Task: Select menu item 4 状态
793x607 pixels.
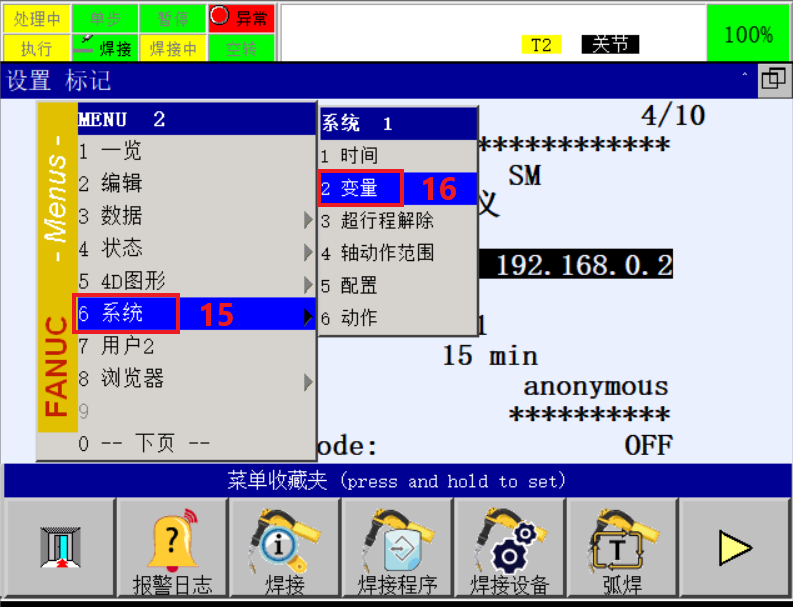Action: click(x=196, y=248)
